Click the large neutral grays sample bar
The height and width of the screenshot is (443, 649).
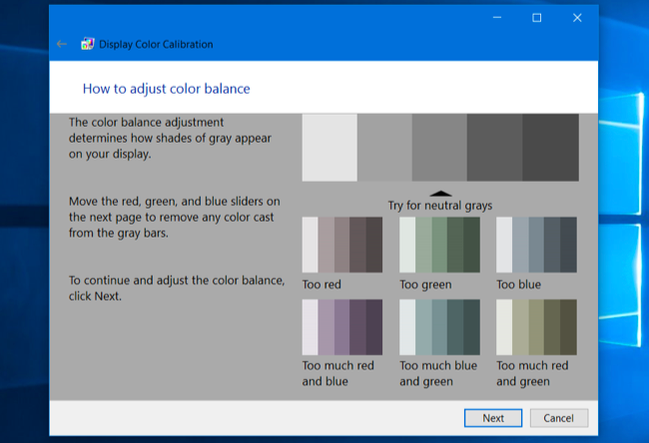point(440,147)
